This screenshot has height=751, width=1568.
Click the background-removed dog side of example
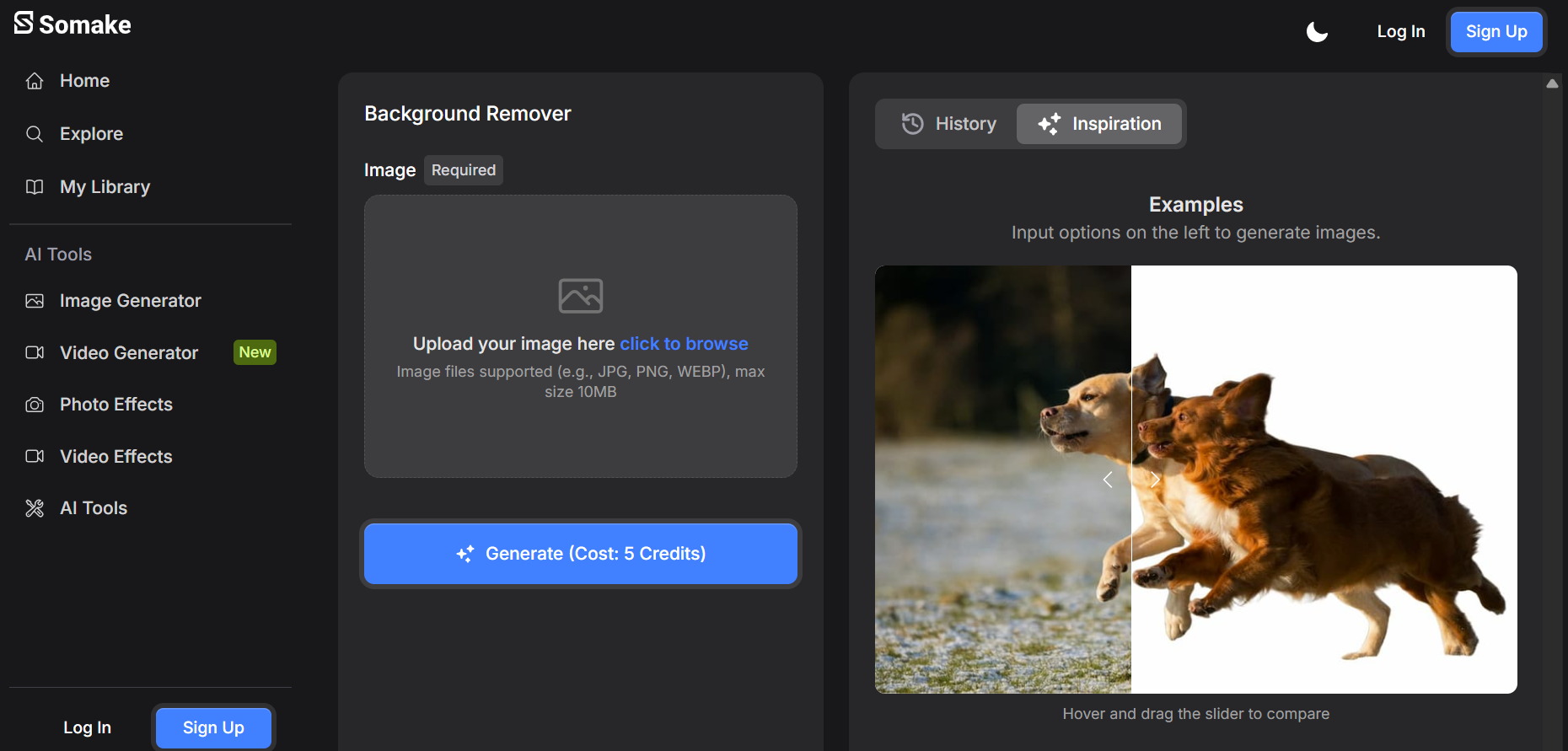(x=1324, y=480)
